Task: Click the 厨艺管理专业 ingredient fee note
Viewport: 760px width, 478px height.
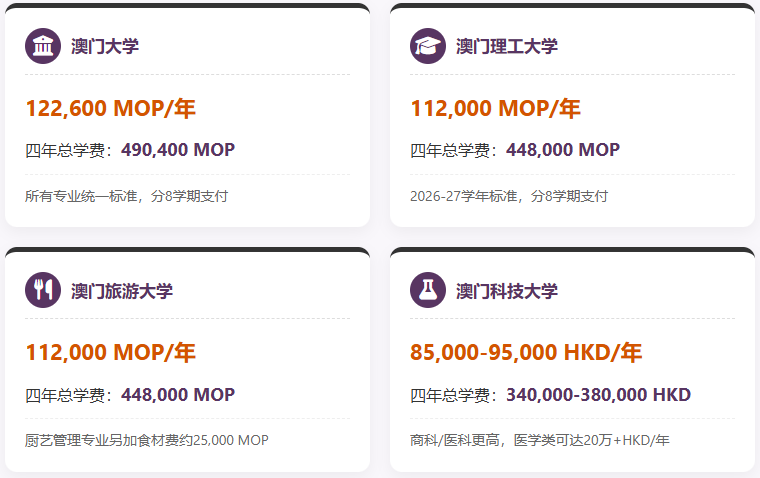Action: tap(147, 440)
